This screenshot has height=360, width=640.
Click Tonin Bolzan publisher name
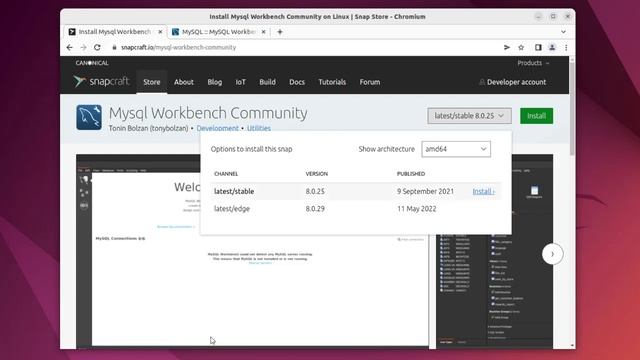(148, 128)
